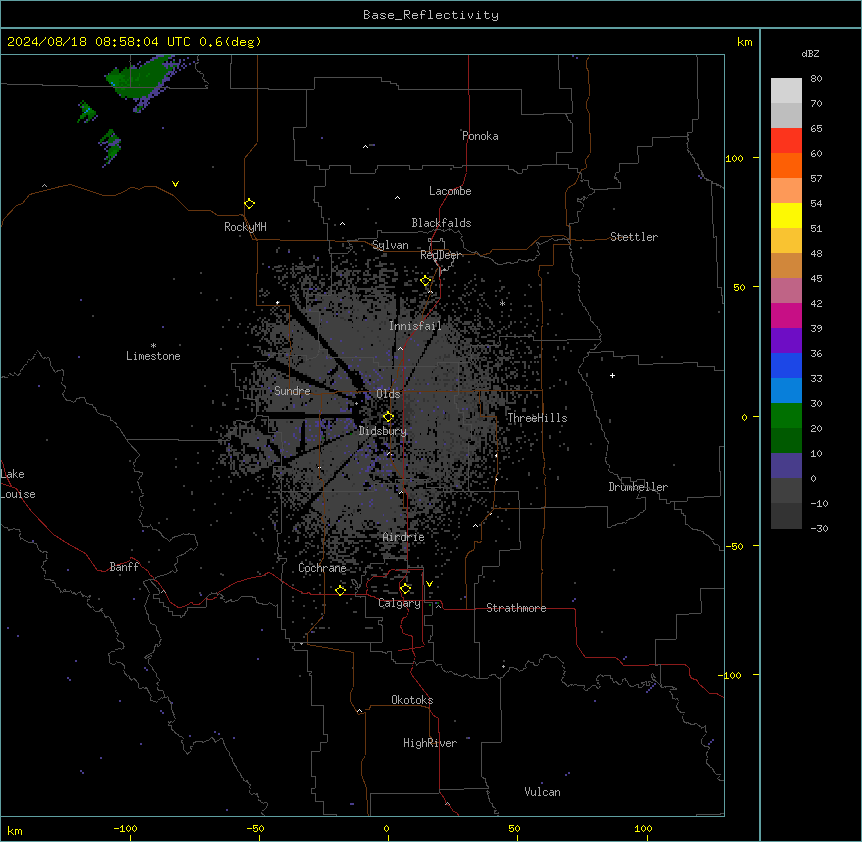Click the RockyMH label
This screenshot has height=842, width=862.
pyautogui.click(x=245, y=227)
